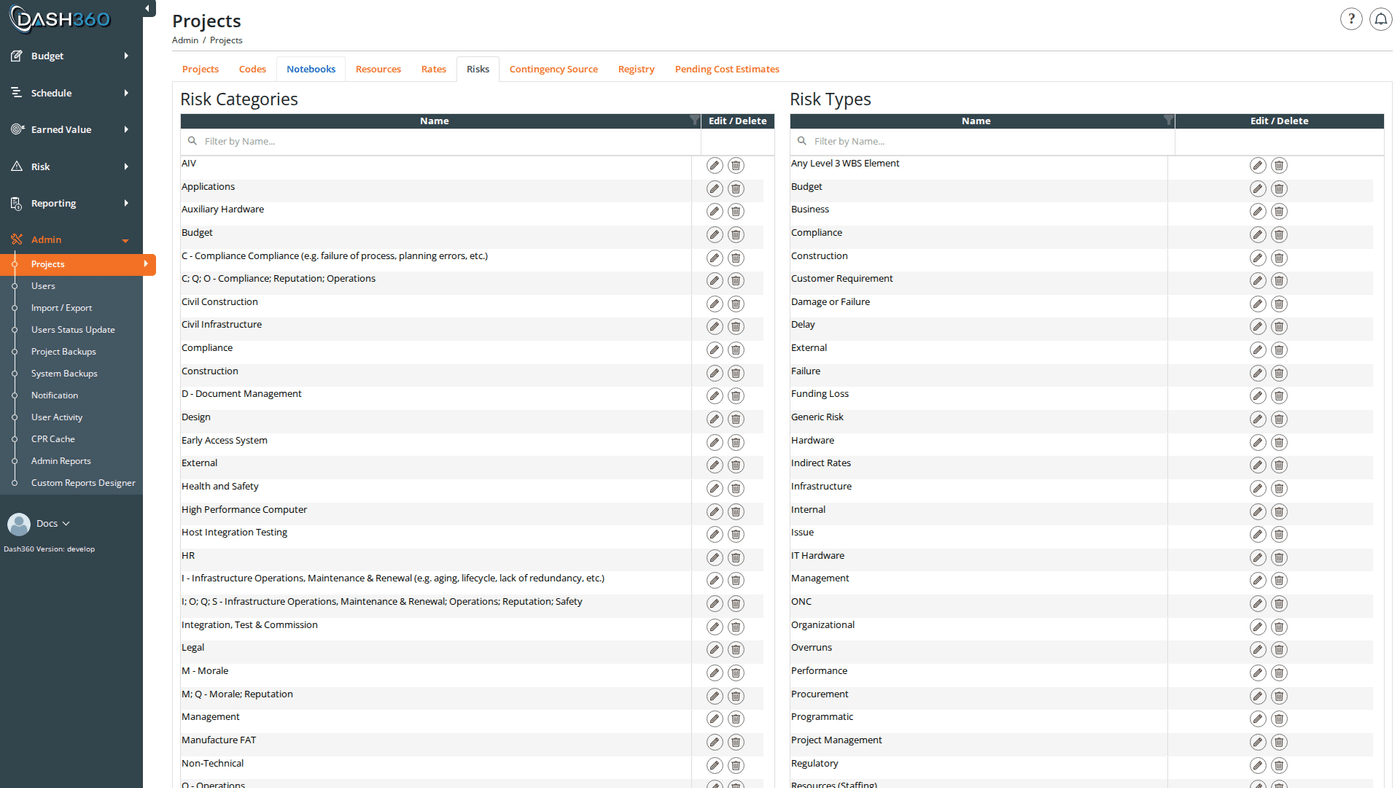Open Notification admin page
Image resolution: width=1400 pixels, height=788 pixels.
pyautogui.click(x=54, y=395)
